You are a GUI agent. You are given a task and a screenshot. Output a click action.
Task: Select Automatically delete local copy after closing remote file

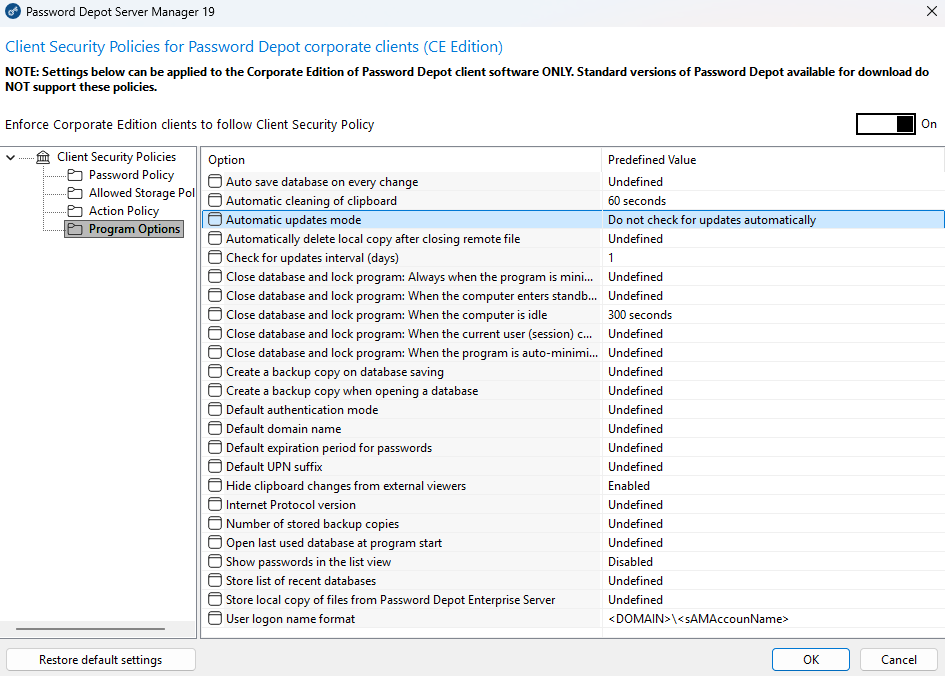click(573, 239)
